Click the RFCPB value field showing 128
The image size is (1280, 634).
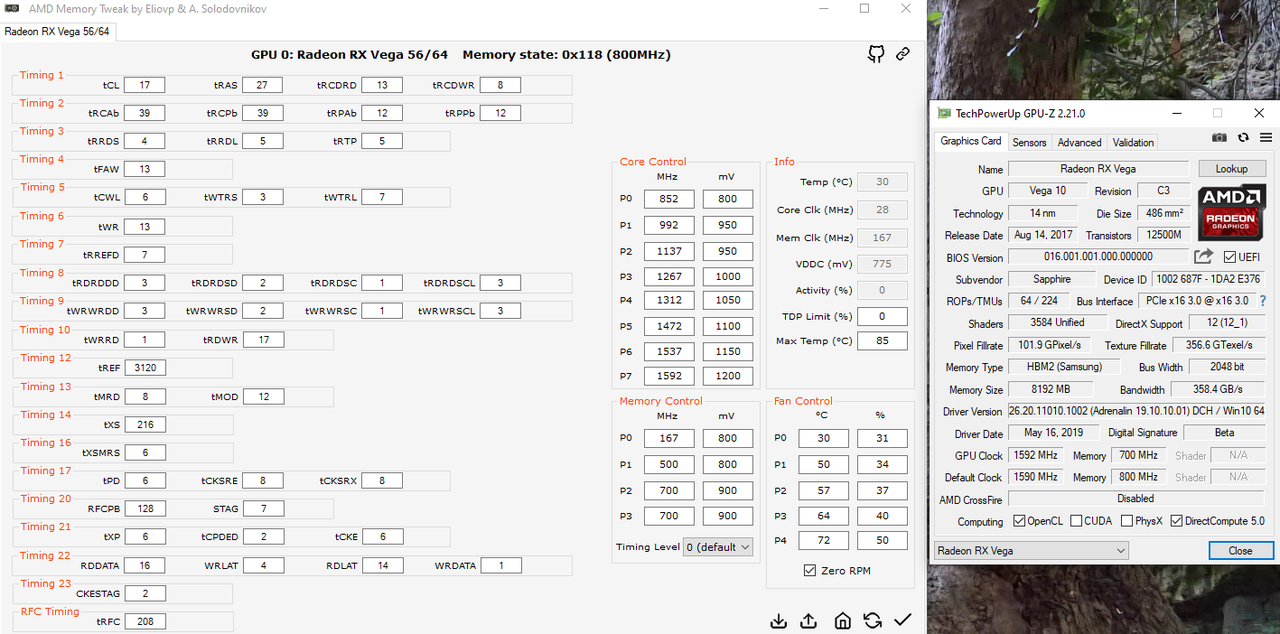(145, 509)
